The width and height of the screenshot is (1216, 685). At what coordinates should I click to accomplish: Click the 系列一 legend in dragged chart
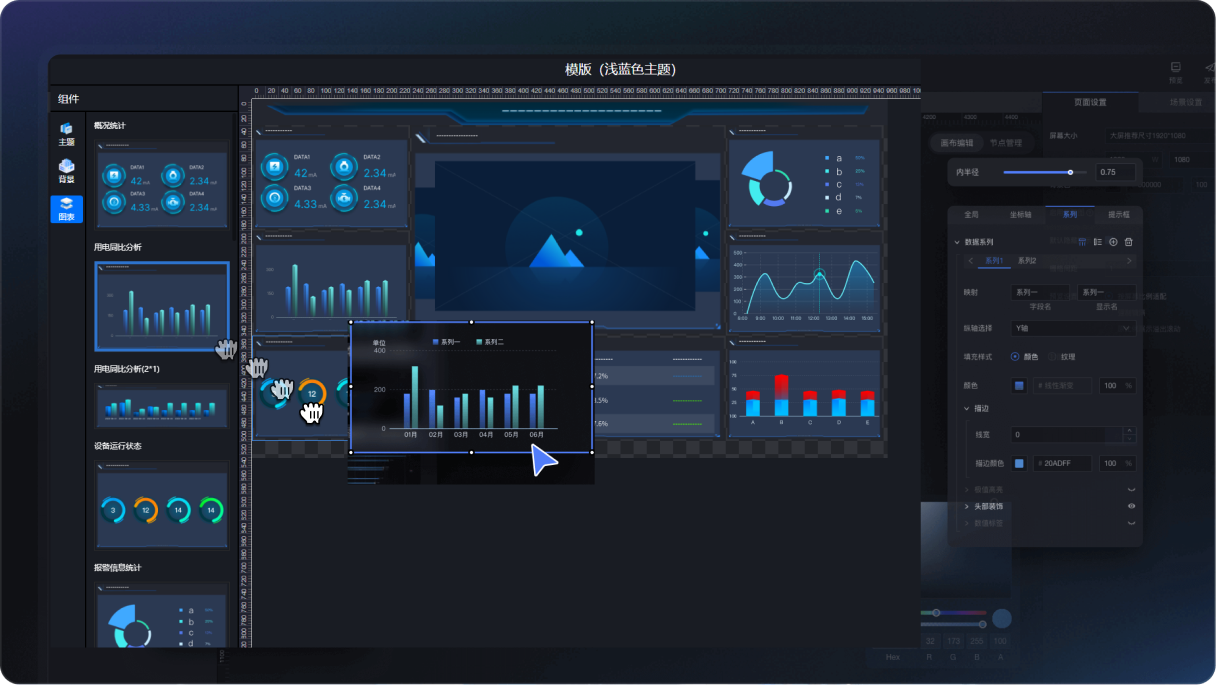pos(446,342)
